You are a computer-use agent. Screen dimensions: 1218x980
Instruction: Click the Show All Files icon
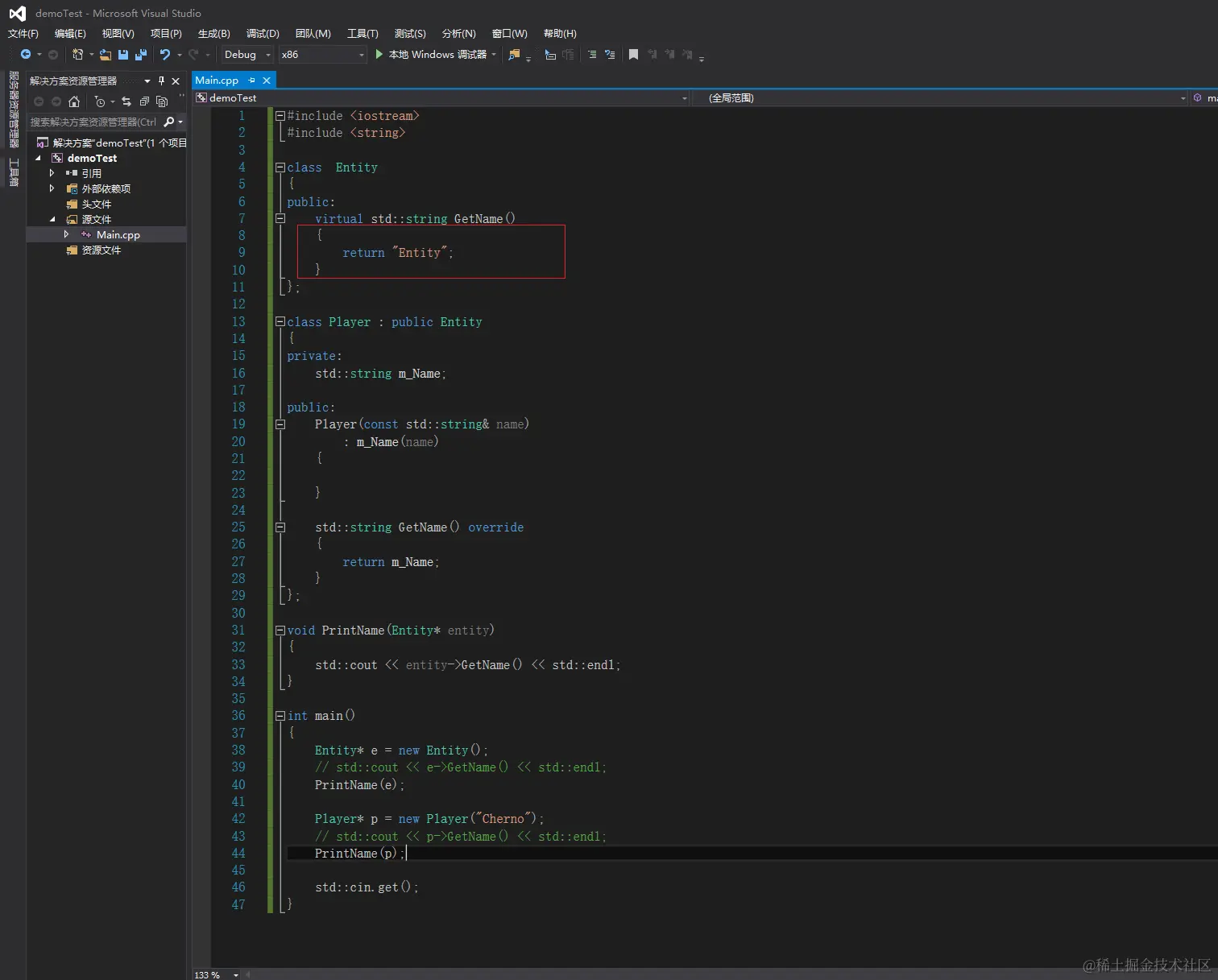(162, 101)
